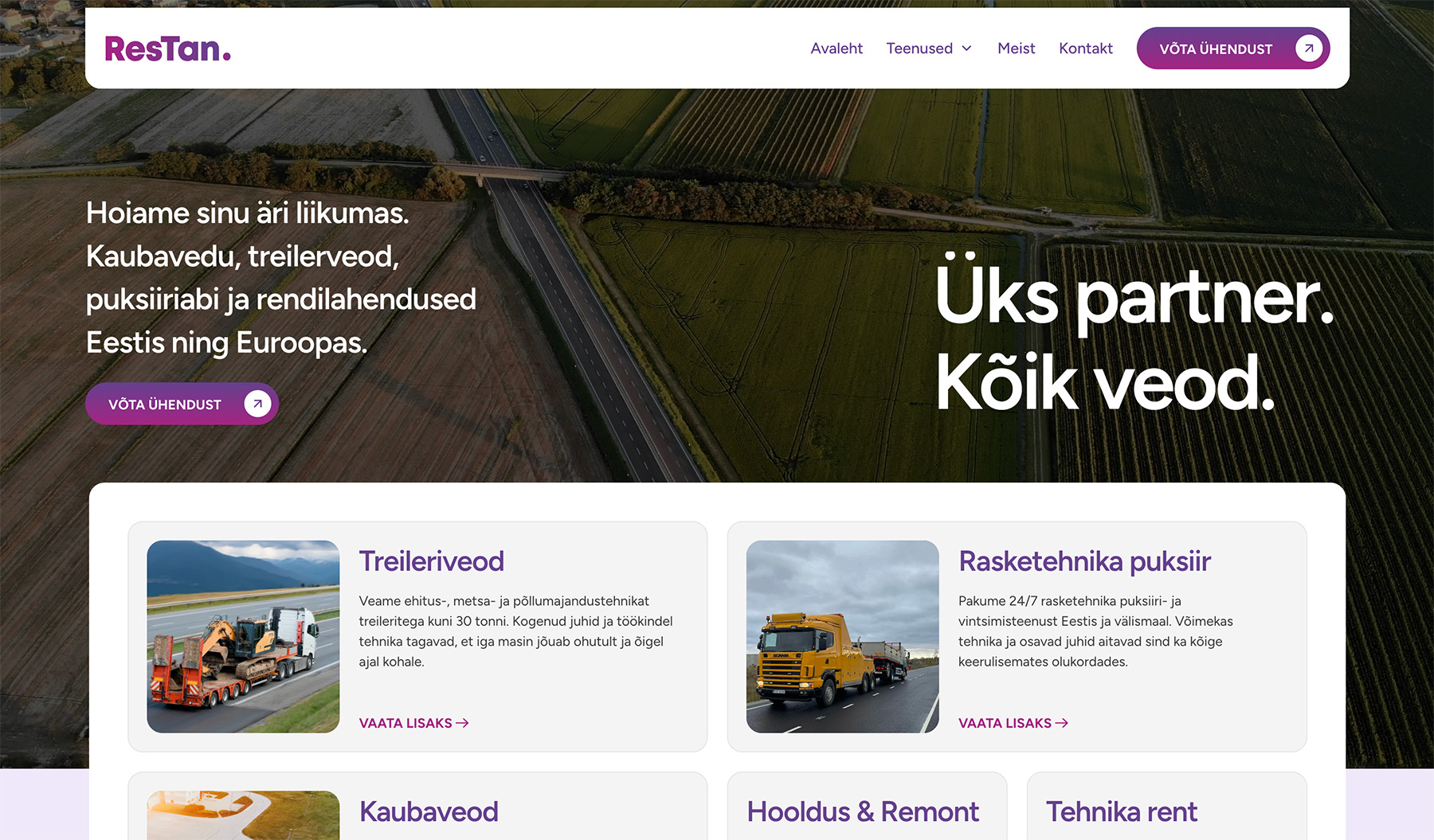
Task: Click the ResTan logo
Action: (167, 49)
